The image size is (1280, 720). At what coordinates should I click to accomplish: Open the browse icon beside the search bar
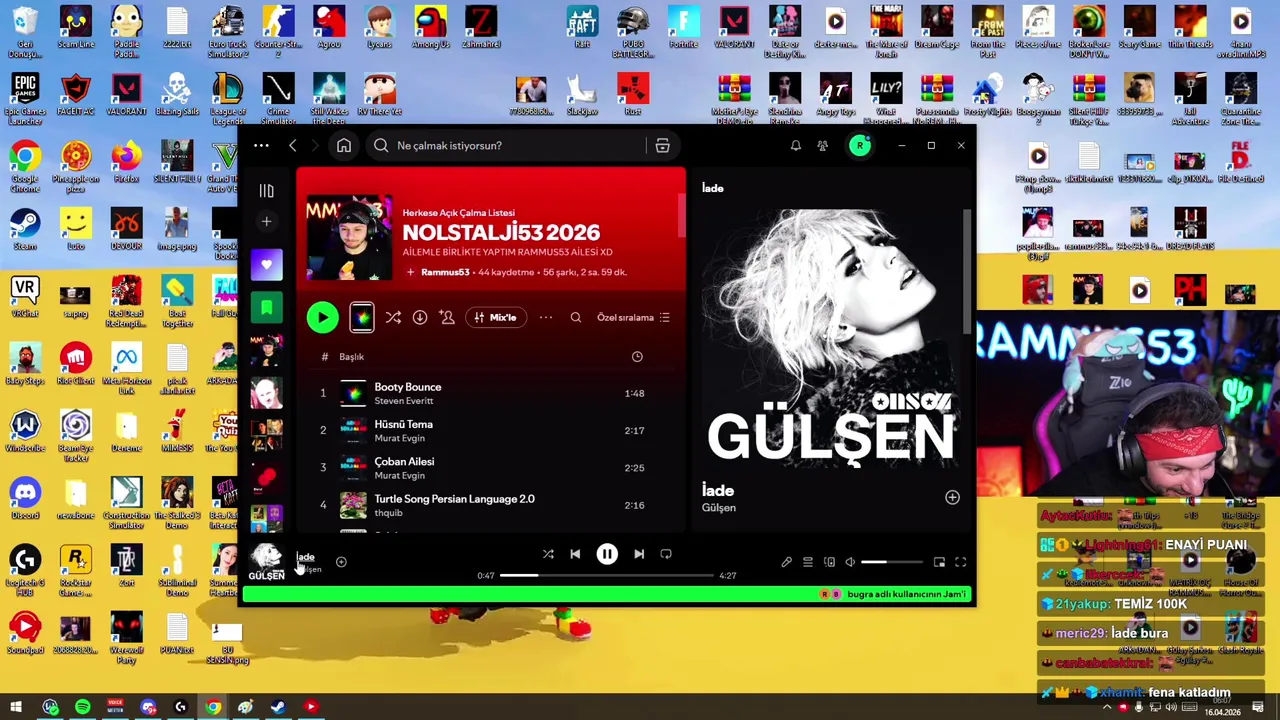tap(662, 146)
